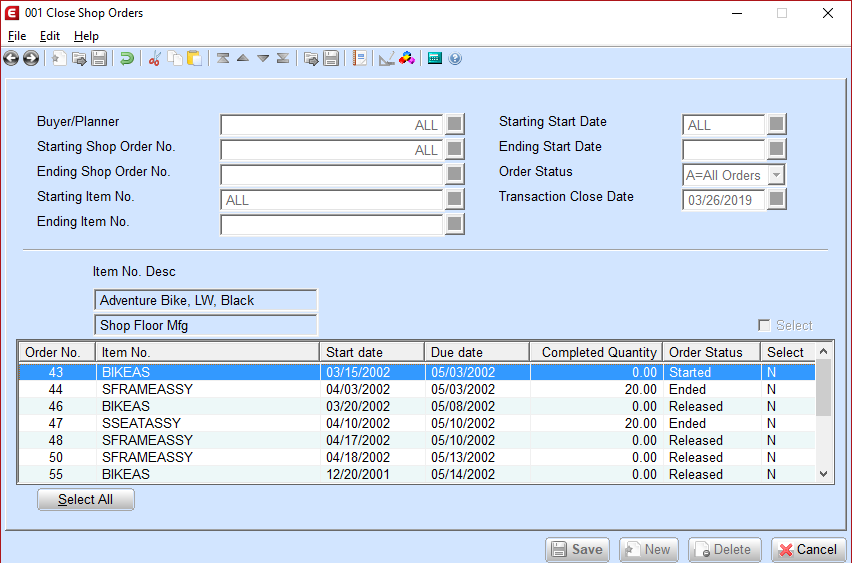Viewport: 852px width, 563px height.
Task: Click the blue help question icon
Action: click(455, 58)
